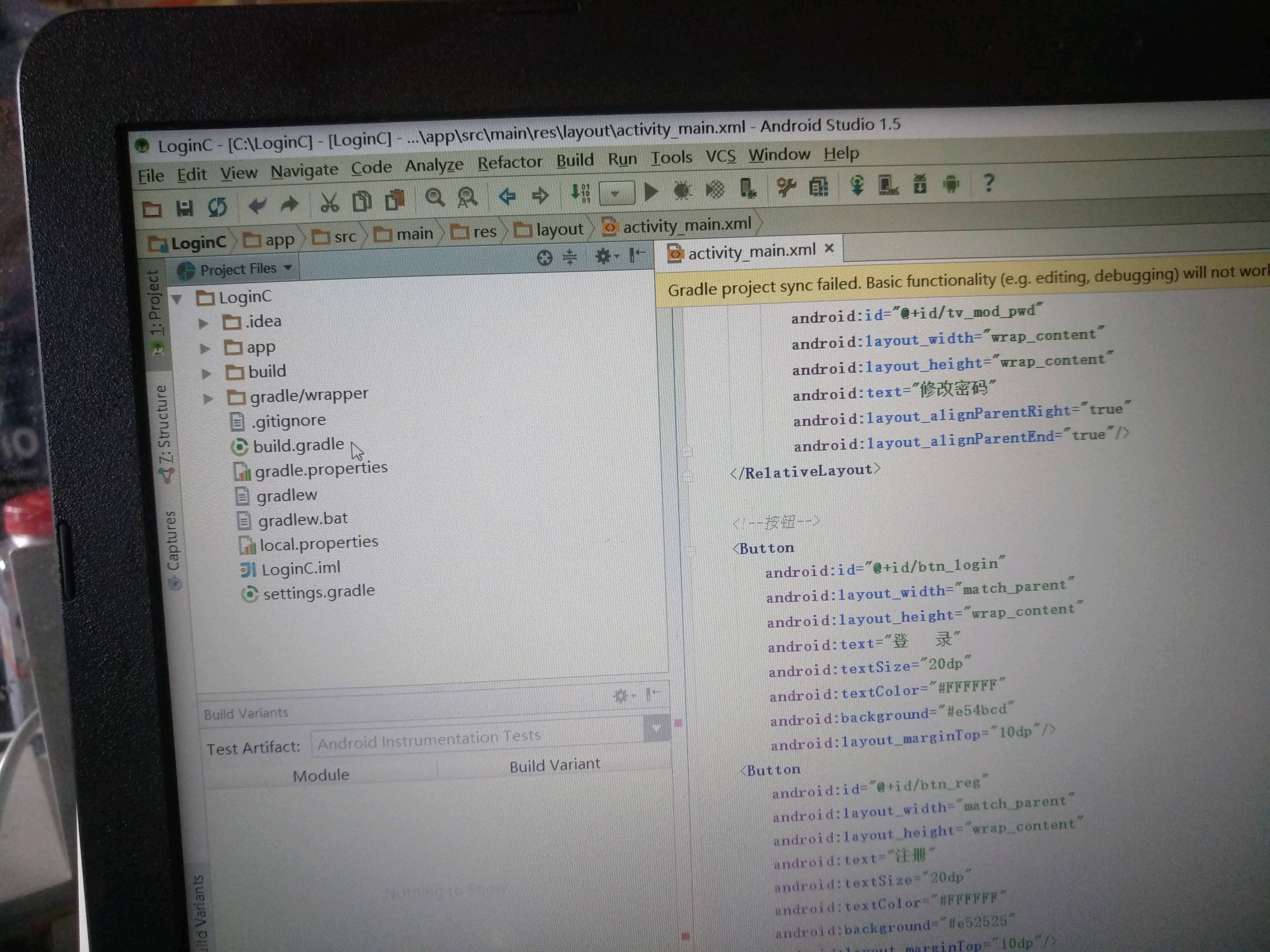Click the Find magnifier icon
1270x952 pixels.
tap(435, 198)
